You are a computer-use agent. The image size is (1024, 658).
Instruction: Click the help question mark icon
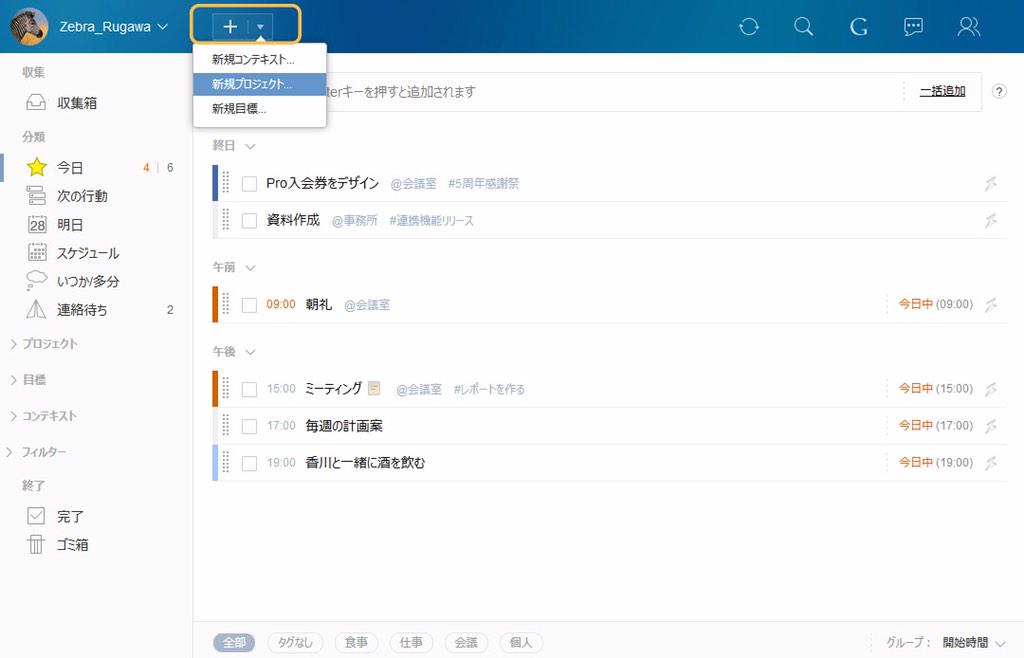click(x=999, y=91)
